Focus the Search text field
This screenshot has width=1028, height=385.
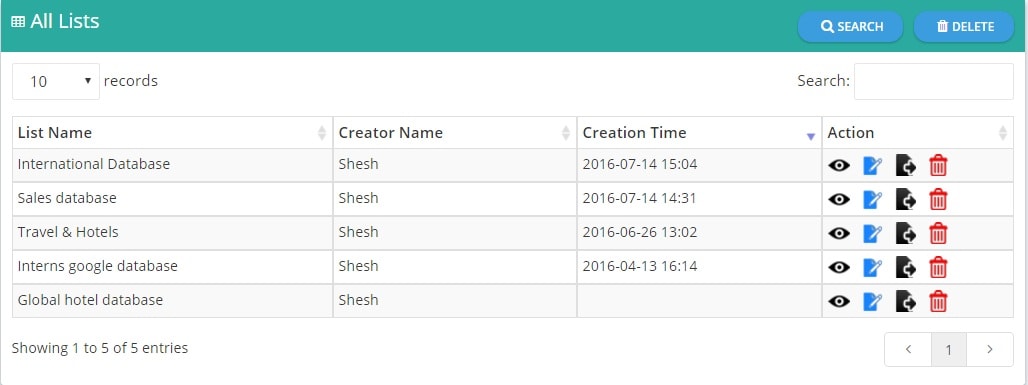[x=934, y=81]
